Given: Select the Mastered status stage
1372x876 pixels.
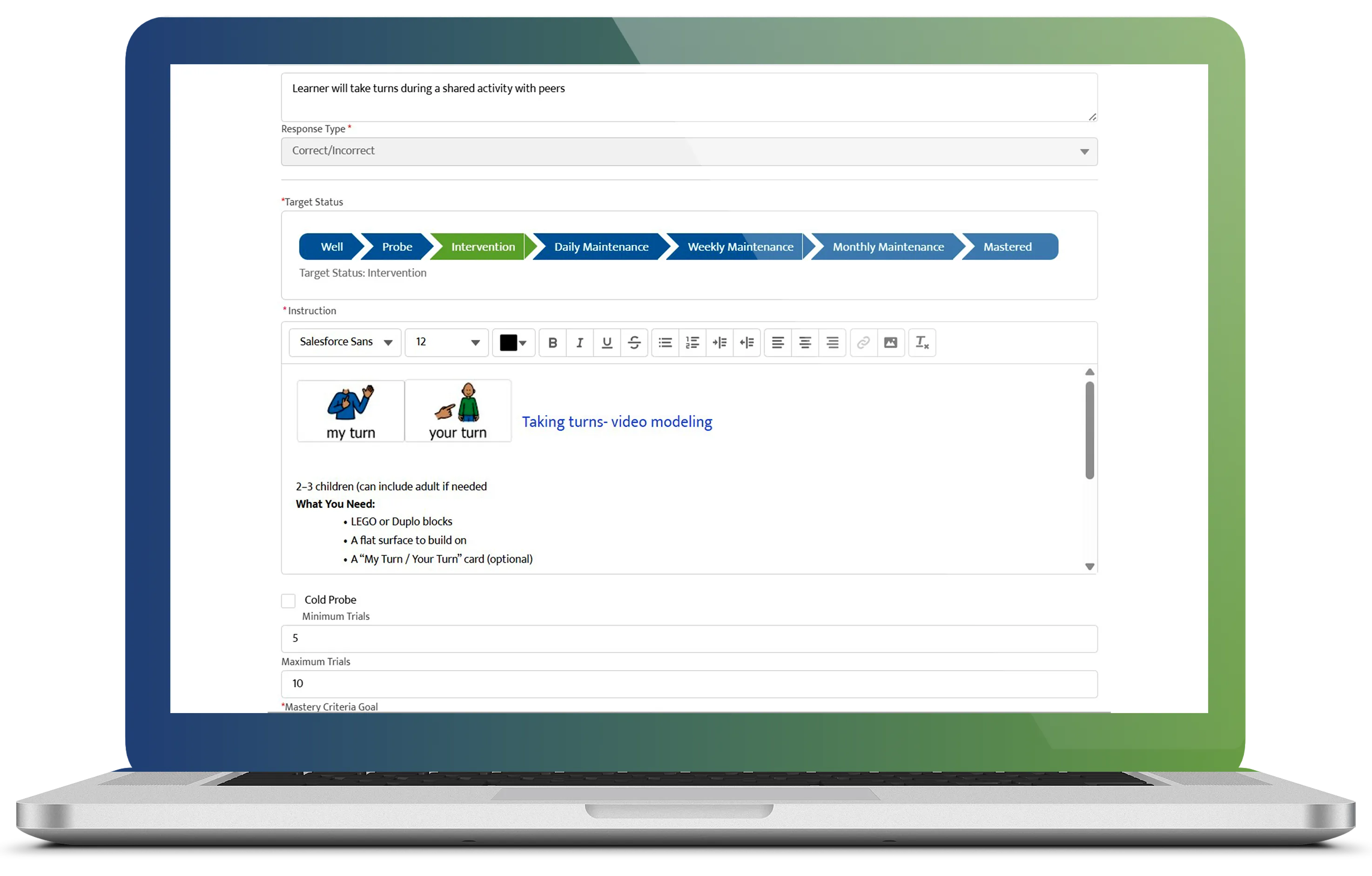Looking at the screenshot, I should click(x=1007, y=247).
